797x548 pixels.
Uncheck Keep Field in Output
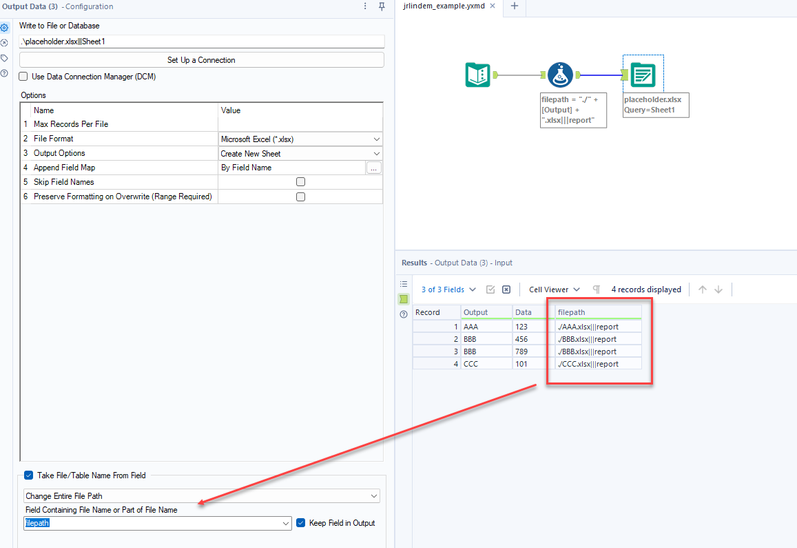pyautogui.click(x=300, y=523)
